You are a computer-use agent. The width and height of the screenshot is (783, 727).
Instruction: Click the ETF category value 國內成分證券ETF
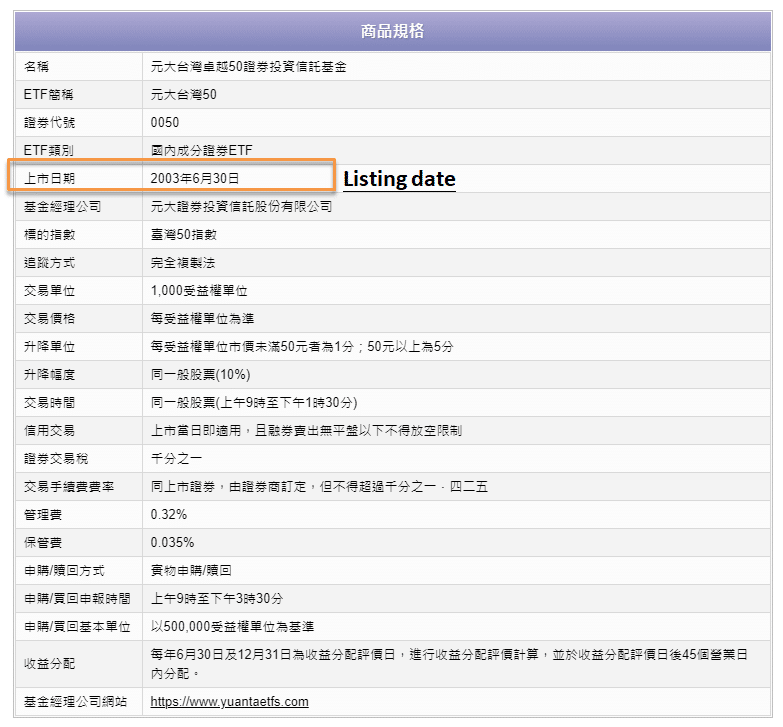pyautogui.click(x=201, y=150)
